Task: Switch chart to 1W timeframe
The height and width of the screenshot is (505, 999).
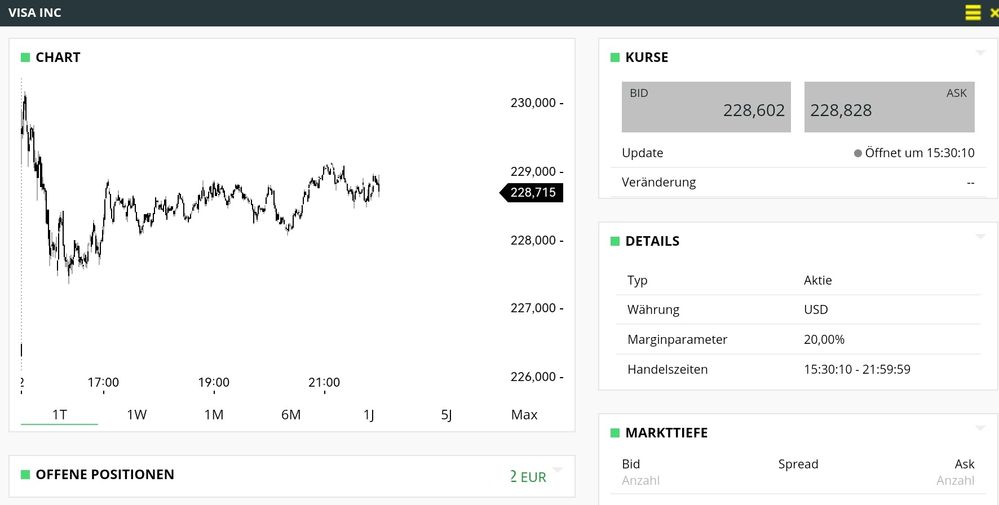Action: click(137, 414)
